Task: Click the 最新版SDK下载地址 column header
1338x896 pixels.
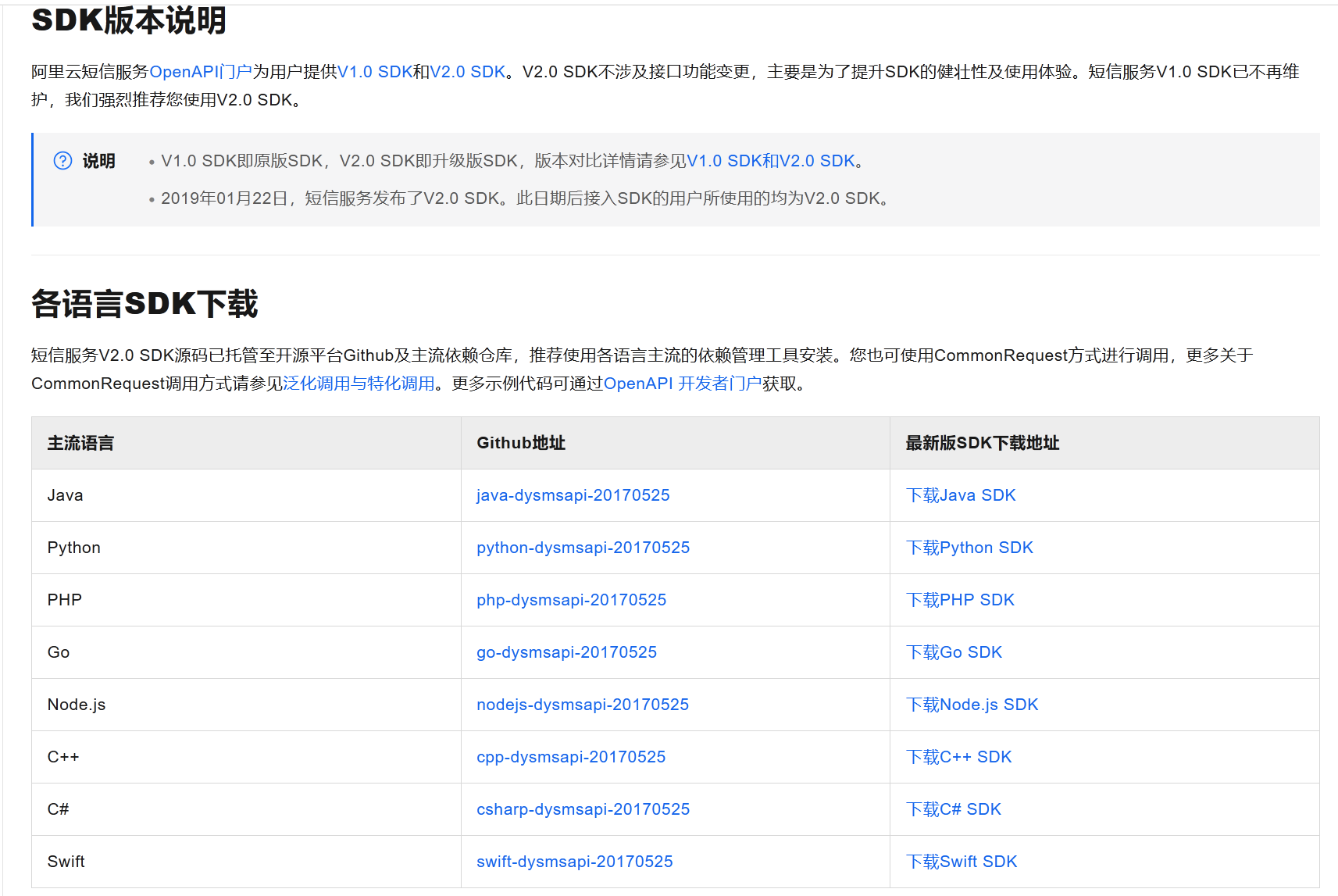Action: click(1104, 443)
